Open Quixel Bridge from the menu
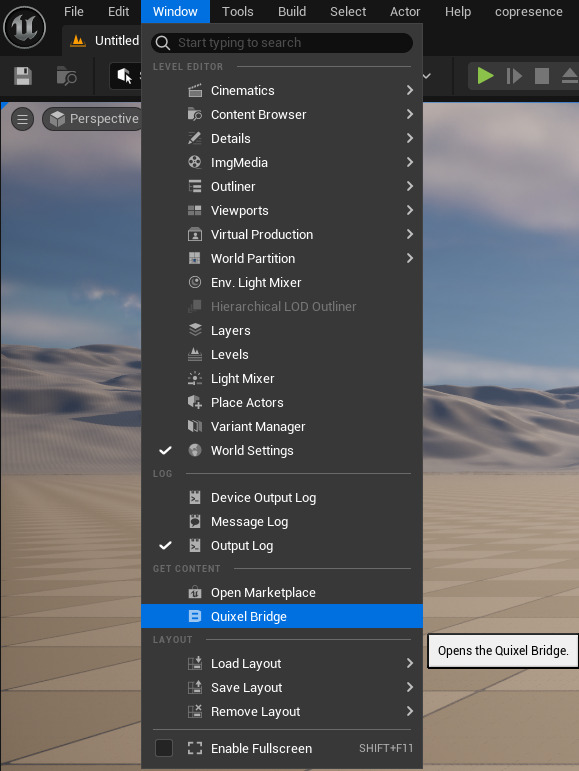Image resolution: width=579 pixels, height=771 pixels. (x=282, y=616)
